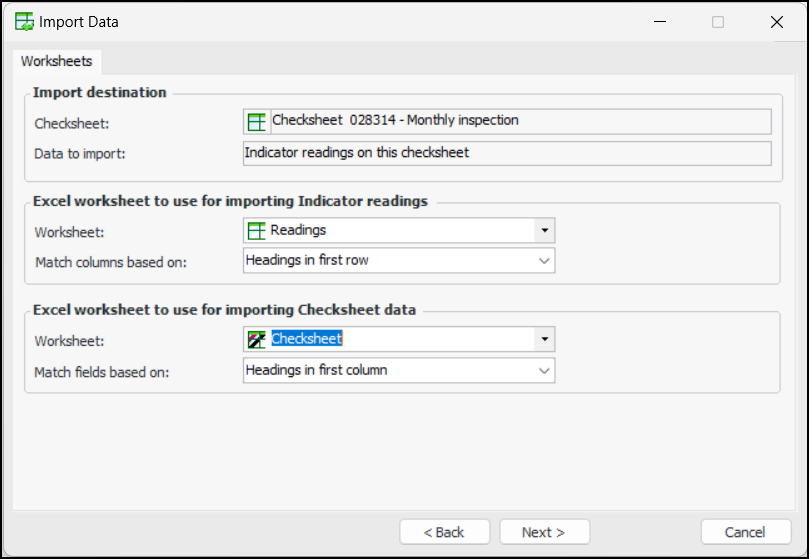Expand the Readings worksheet dropdown arrow
Viewport: 809px width, 559px height.
[x=544, y=230]
